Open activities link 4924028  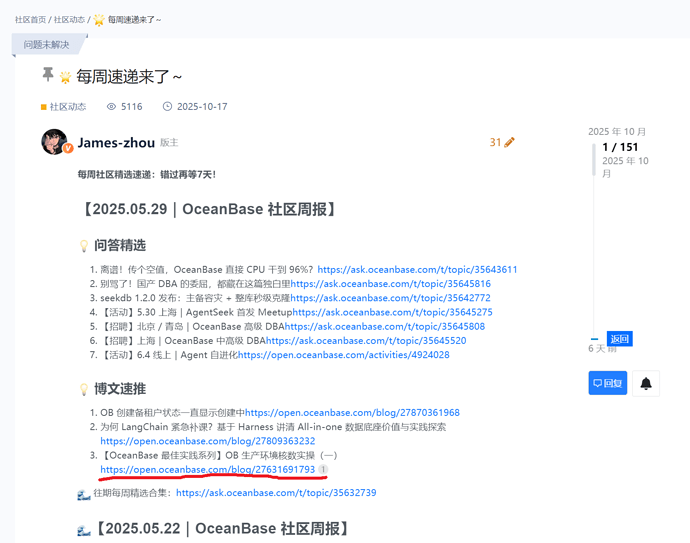tap(344, 355)
